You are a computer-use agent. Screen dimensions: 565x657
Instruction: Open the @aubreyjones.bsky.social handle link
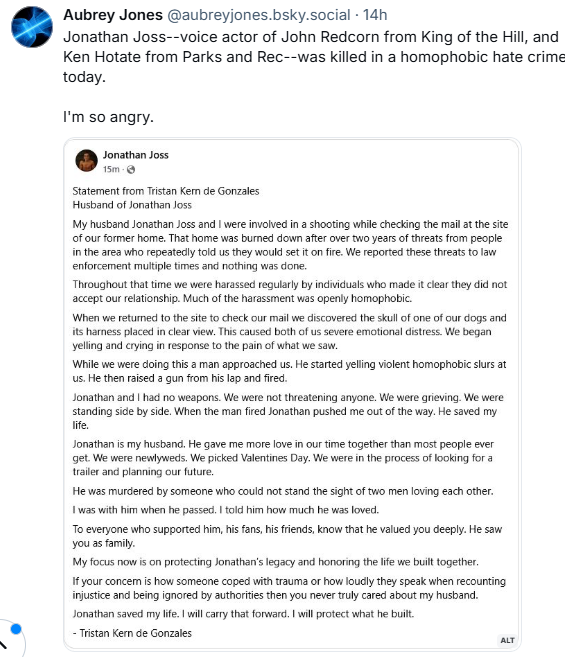pos(259,15)
